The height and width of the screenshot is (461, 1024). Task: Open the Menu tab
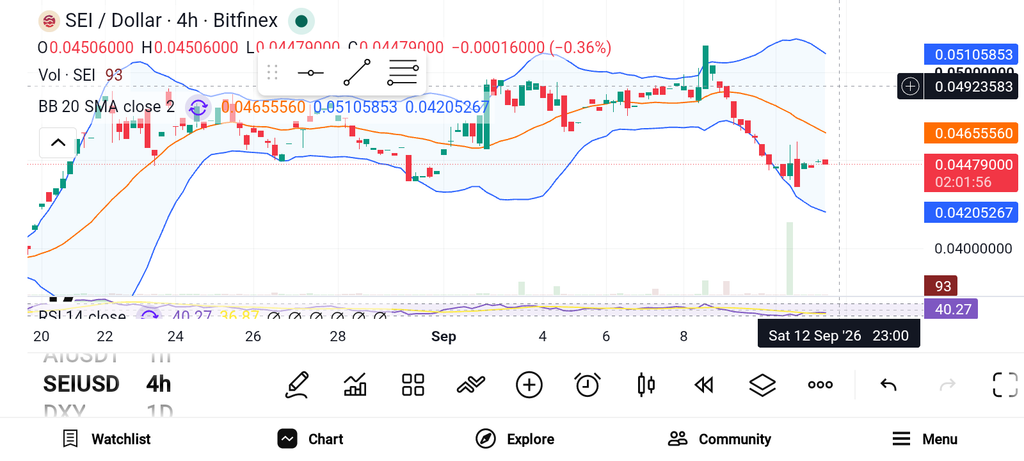coord(924,439)
